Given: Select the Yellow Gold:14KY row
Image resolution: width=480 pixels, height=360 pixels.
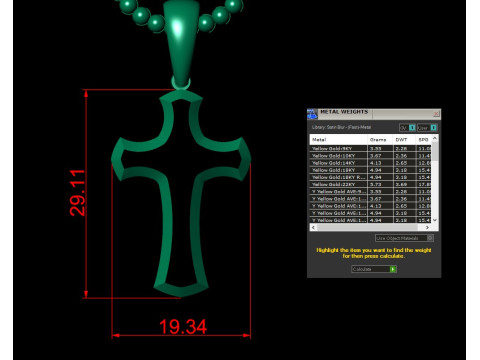Looking at the screenshot, I should [x=370, y=163].
